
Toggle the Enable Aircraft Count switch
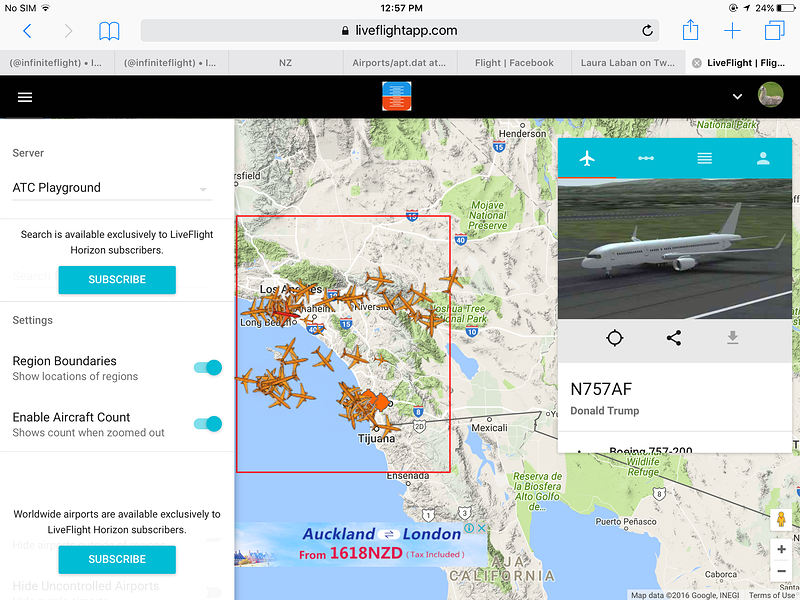click(208, 423)
